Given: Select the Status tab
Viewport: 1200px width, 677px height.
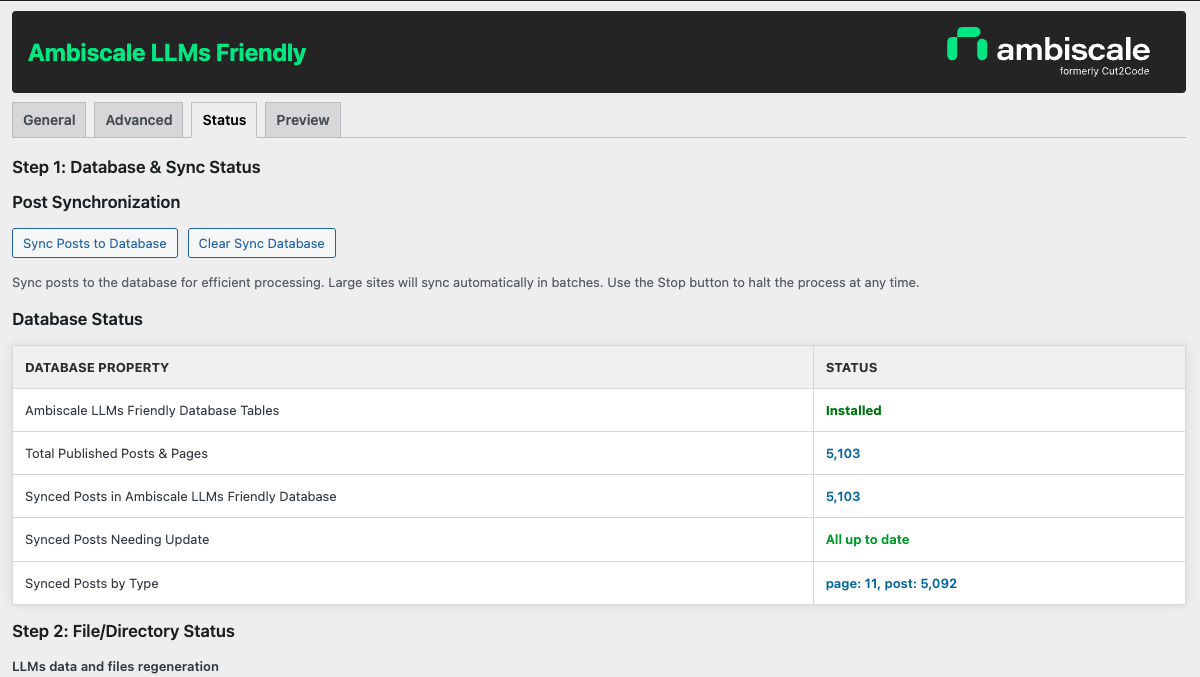Looking at the screenshot, I should tap(224, 120).
